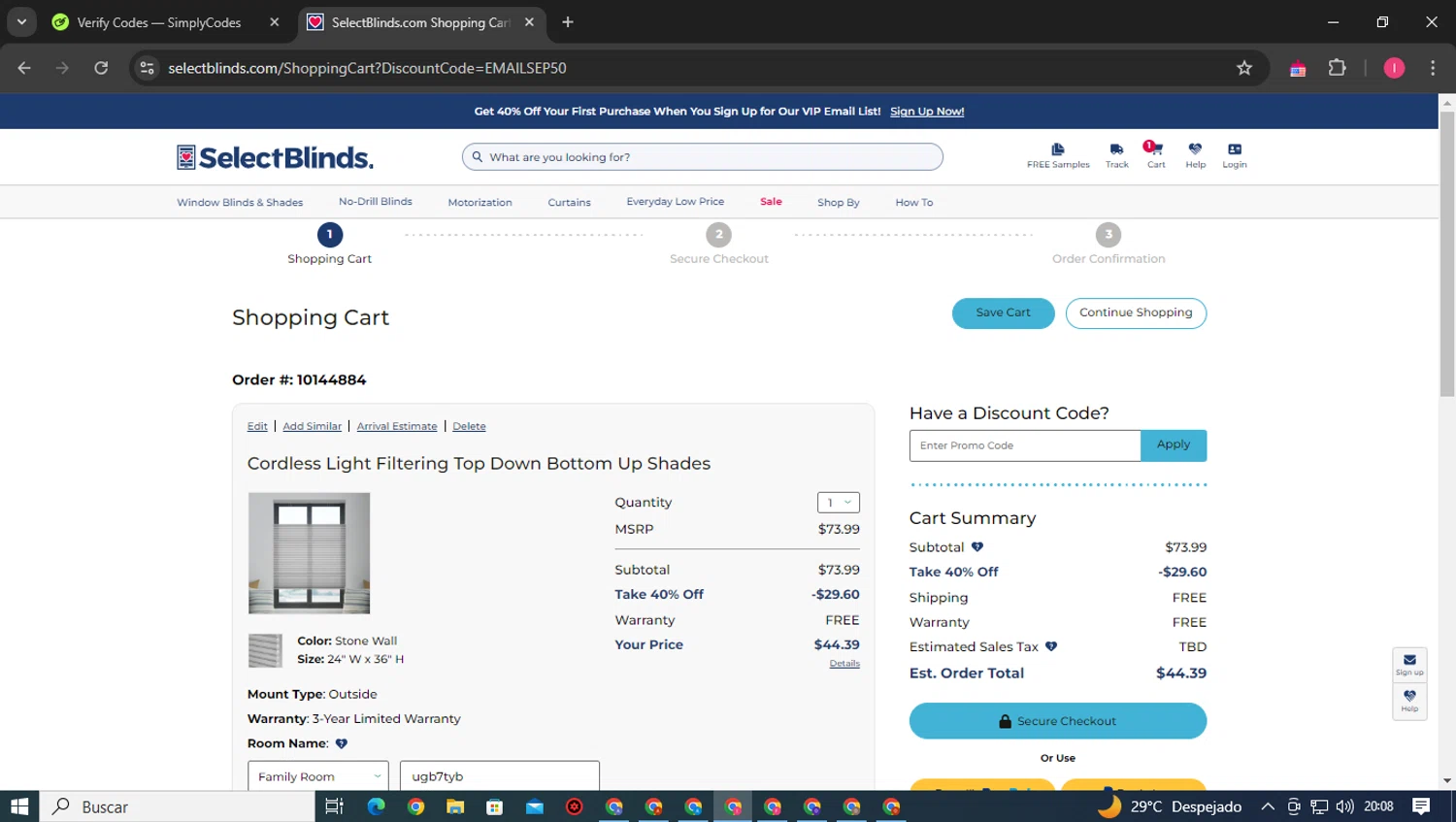Open the Chrome extensions puzzle icon
The width and height of the screenshot is (1456, 822).
[x=1338, y=68]
